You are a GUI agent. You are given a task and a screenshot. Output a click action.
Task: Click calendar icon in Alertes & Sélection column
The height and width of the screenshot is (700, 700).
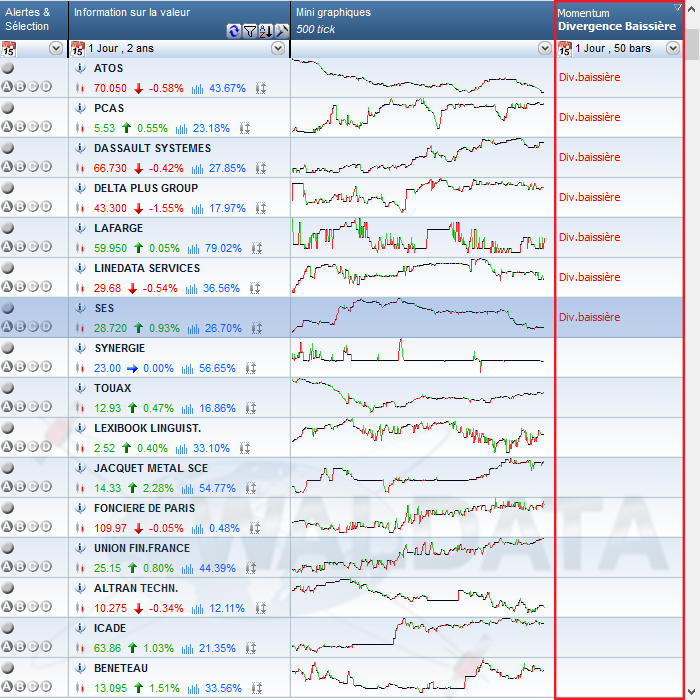pyautogui.click(x=8, y=48)
